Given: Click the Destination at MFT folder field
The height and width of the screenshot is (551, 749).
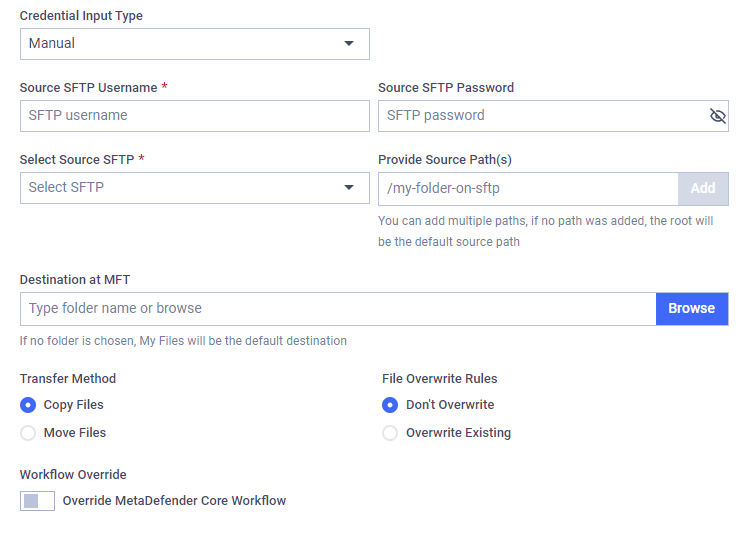Looking at the screenshot, I should [338, 309].
